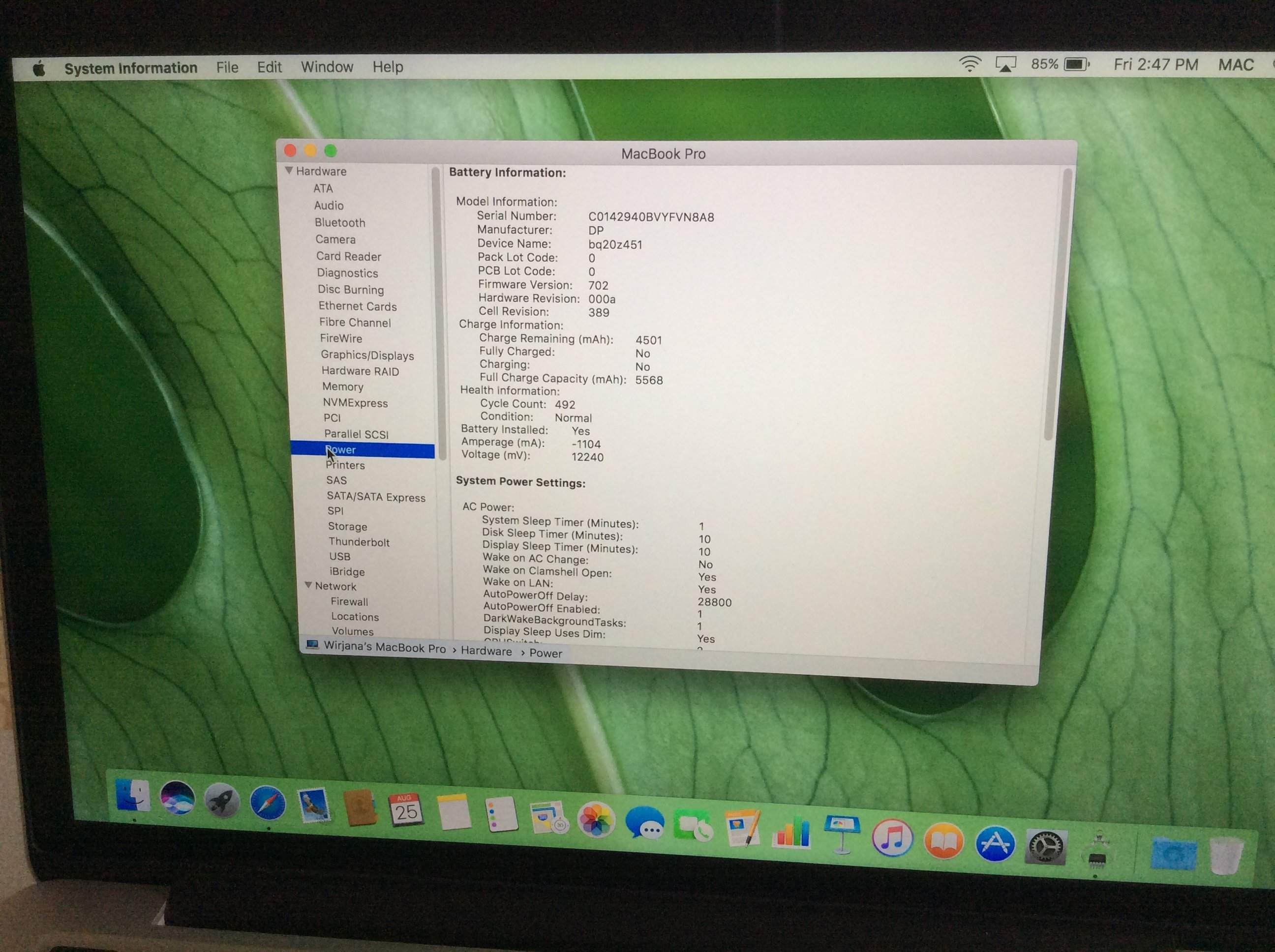Open App Store in Dock

point(995,843)
